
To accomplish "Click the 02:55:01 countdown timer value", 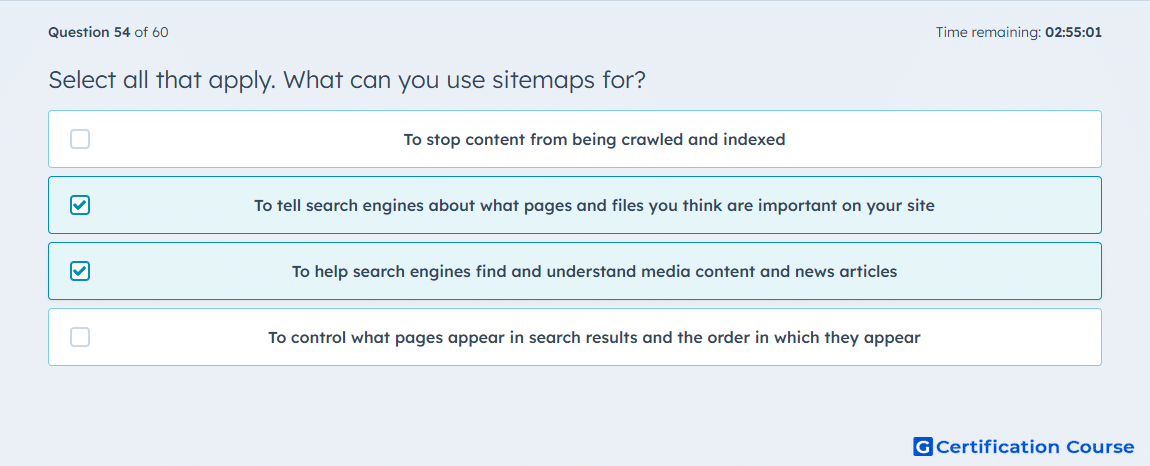I will tap(1073, 32).
